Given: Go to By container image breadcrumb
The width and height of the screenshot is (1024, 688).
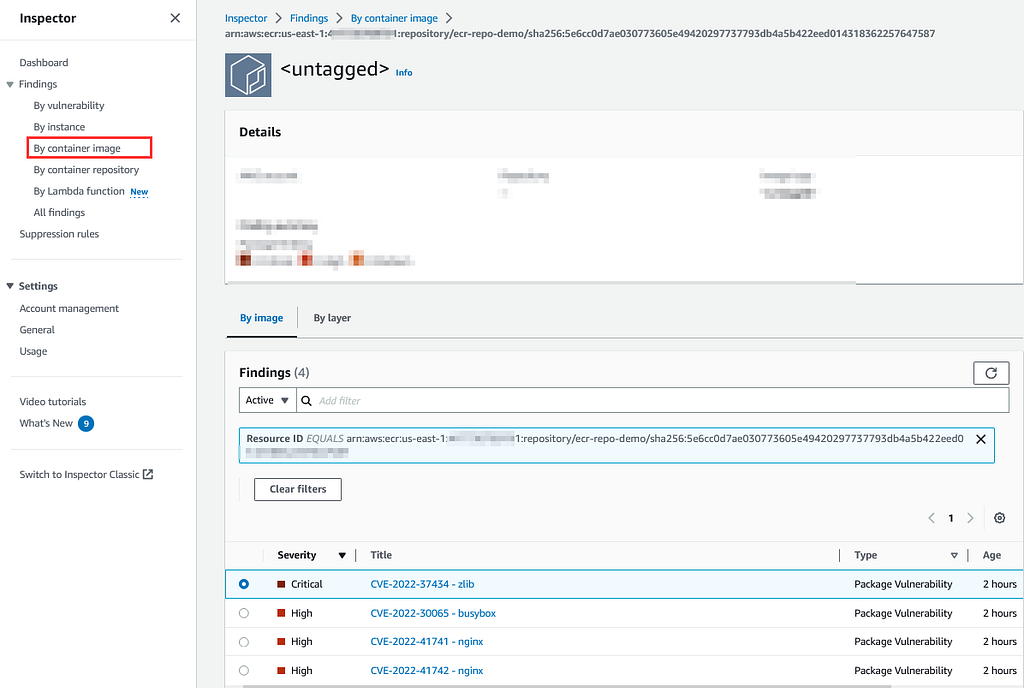Looking at the screenshot, I should point(394,18).
